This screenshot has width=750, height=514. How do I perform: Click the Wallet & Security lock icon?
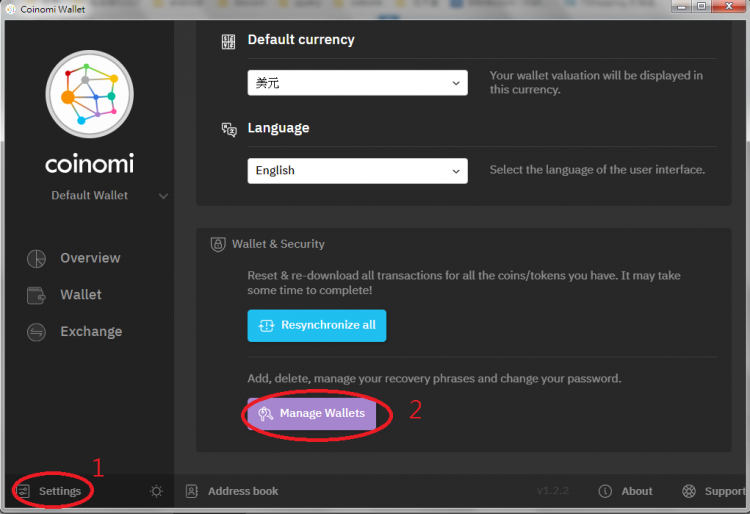pyautogui.click(x=218, y=244)
